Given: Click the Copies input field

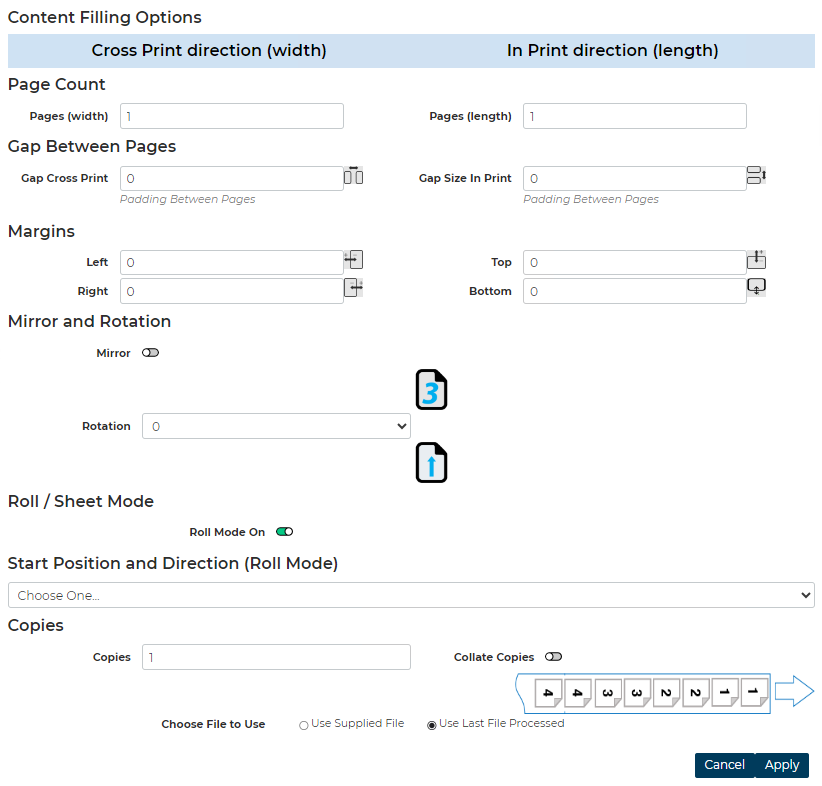Looking at the screenshot, I should 276,657.
